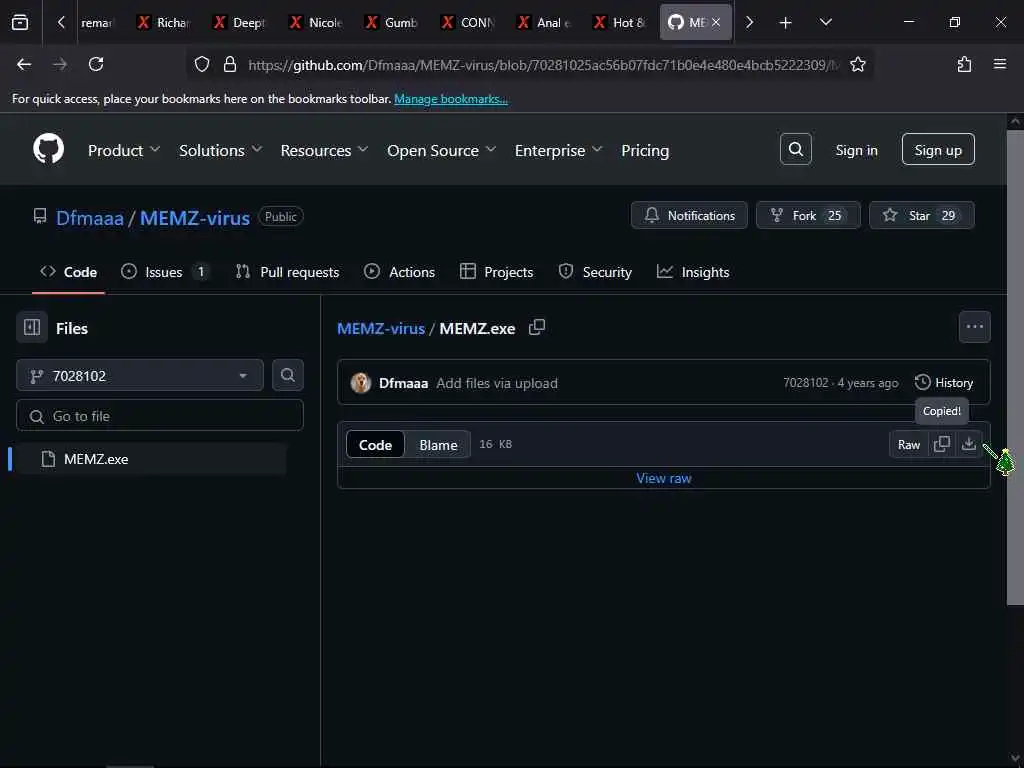Click the View raw link
The width and height of the screenshot is (1024, 768).
pyautogui.click(x=664, y=478)
